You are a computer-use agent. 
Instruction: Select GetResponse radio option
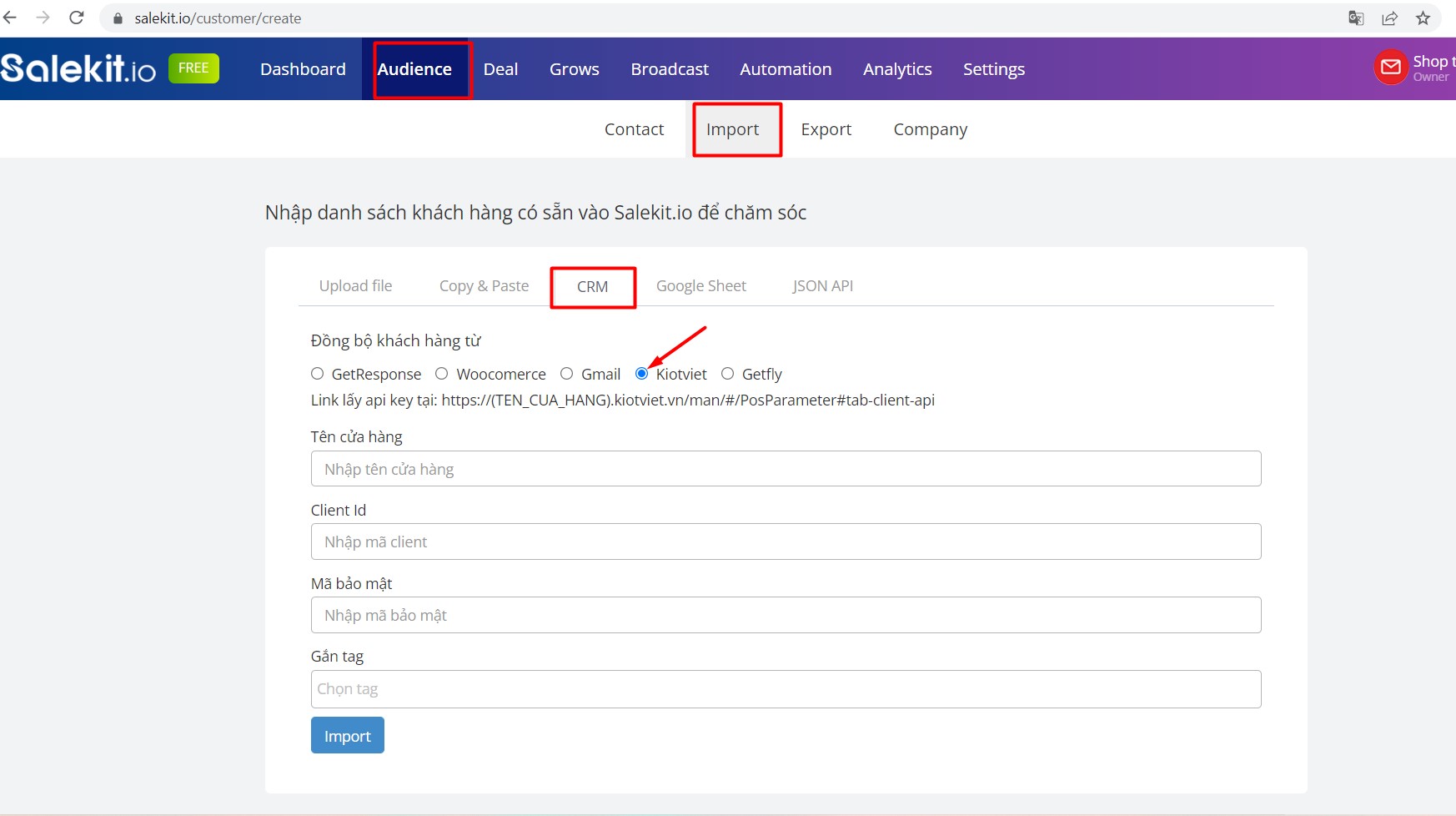317,374
